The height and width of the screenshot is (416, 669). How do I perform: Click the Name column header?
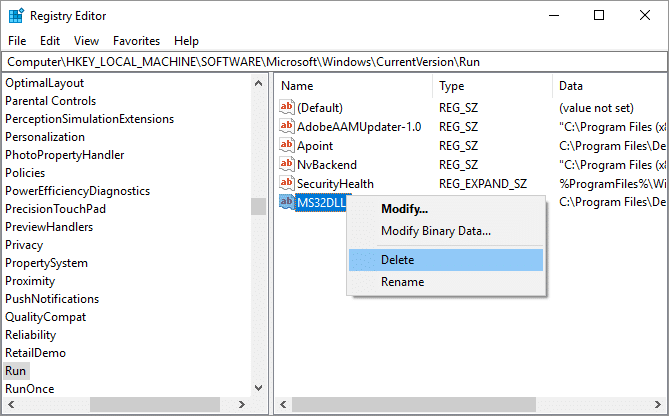[x=297, y=87]
